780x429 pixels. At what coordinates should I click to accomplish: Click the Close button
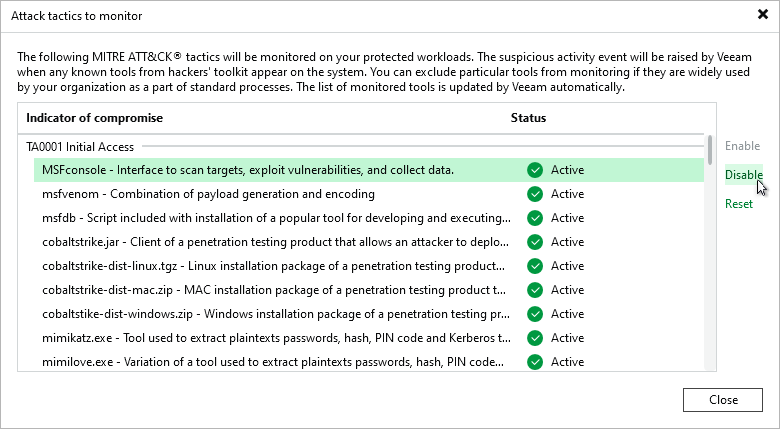pyautogui.click(x=723, y=399)
